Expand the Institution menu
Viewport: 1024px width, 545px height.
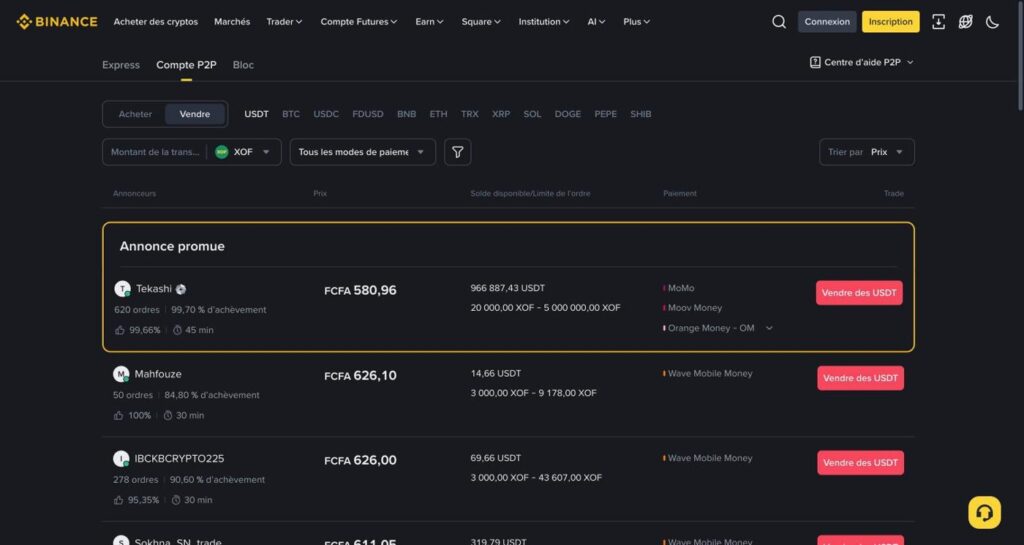(x=543, y=22)
